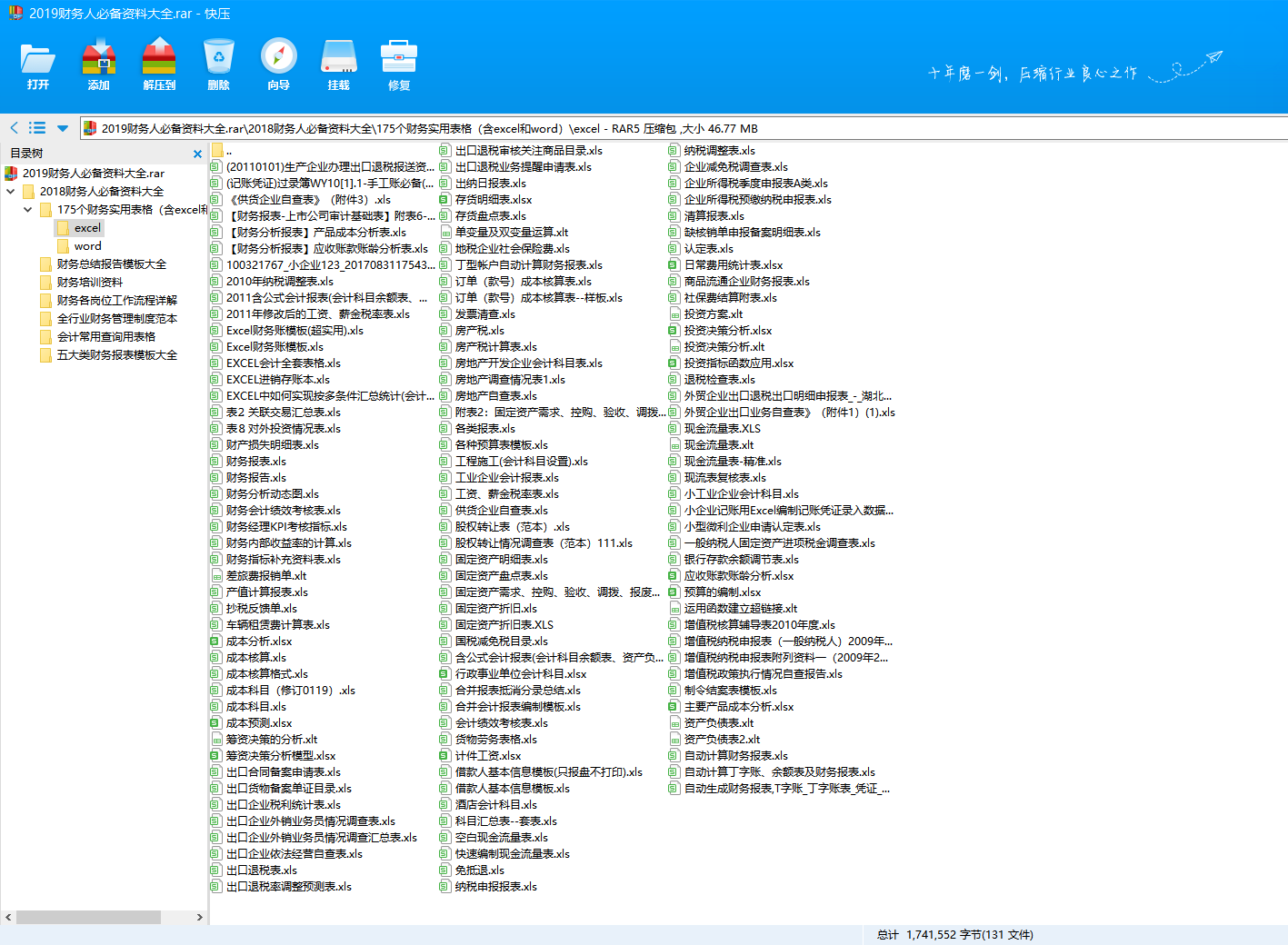
Task: Collapse the 2018财务人必备资料大全 tree node
Action: (10, 192)
